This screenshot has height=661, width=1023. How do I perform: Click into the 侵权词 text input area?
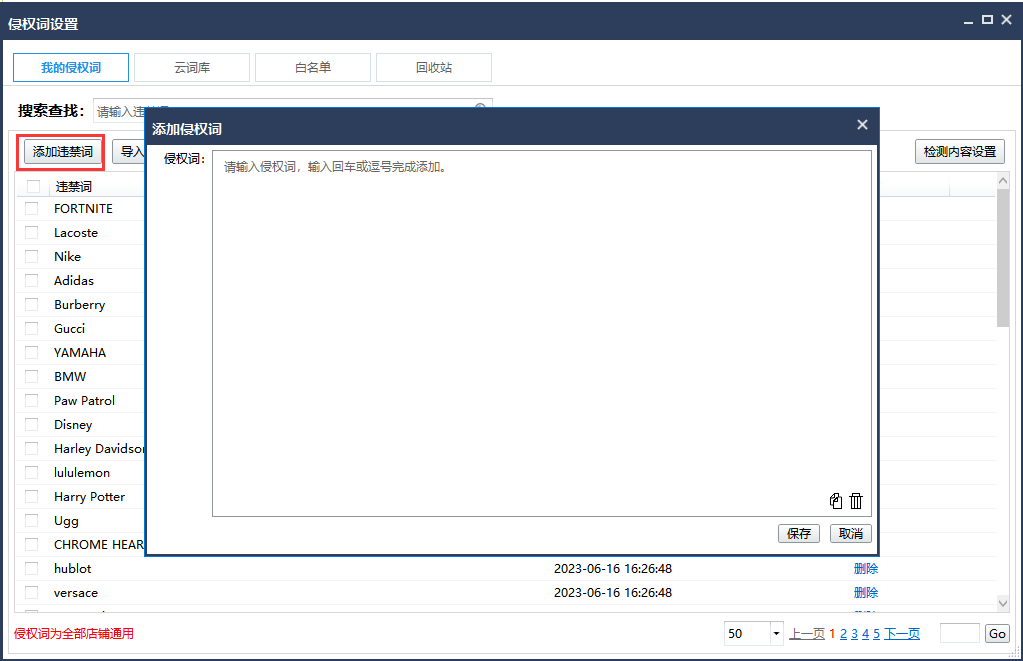542,333
